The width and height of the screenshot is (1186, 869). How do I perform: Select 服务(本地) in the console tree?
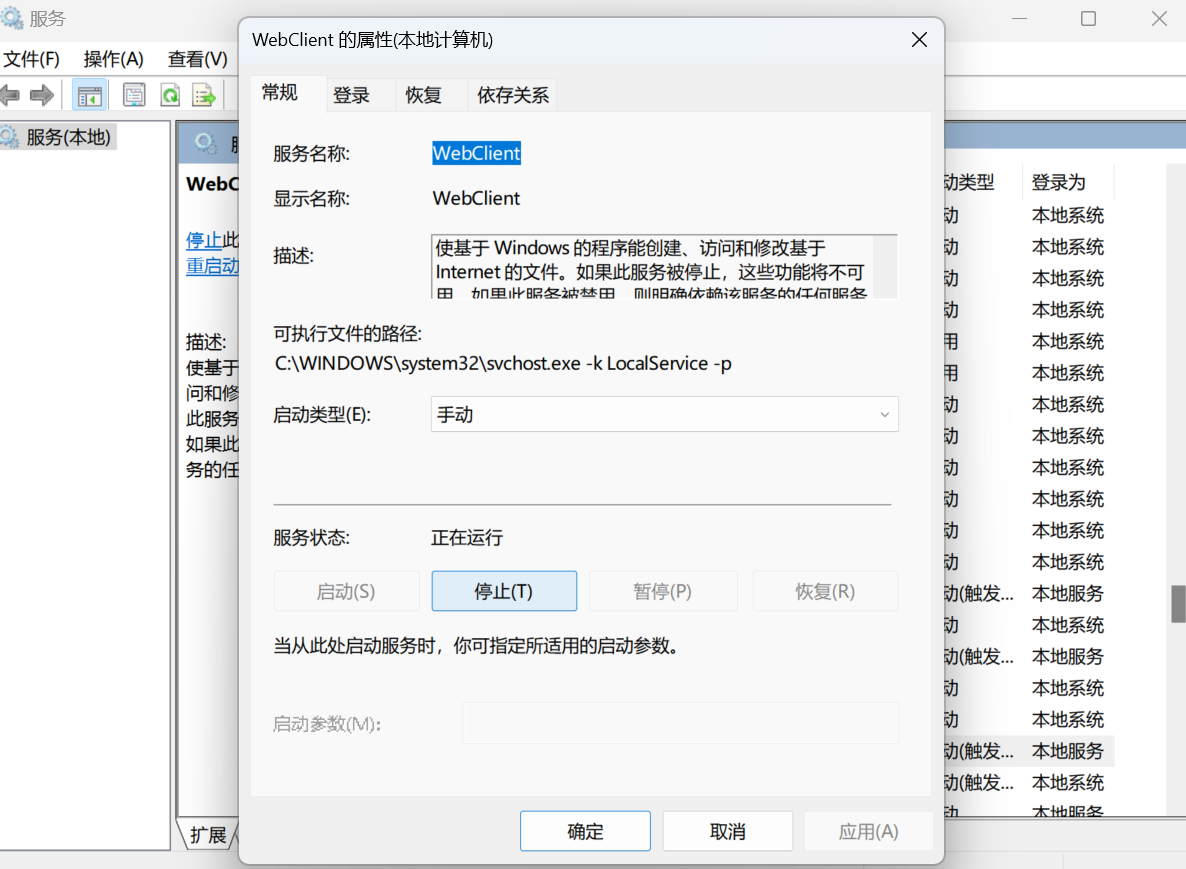67,137
